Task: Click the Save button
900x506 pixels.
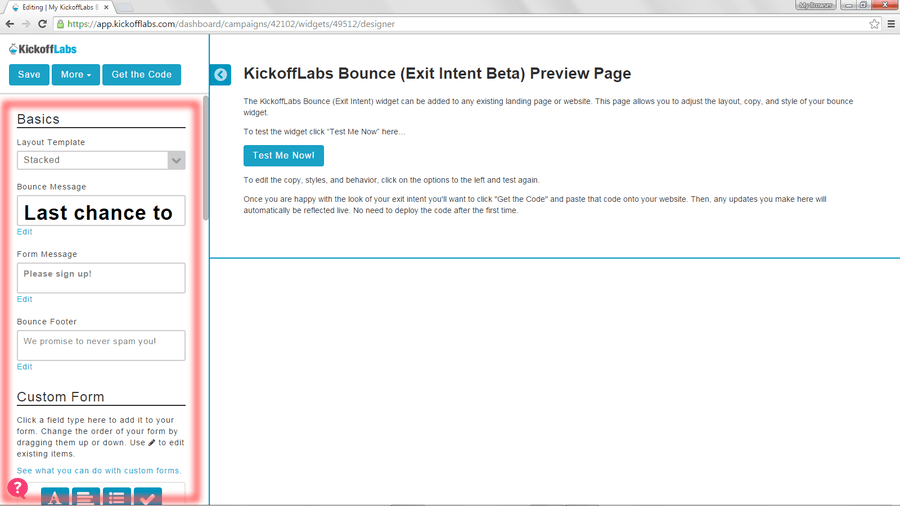Action: pyautogui.click(x=29, y=75)
